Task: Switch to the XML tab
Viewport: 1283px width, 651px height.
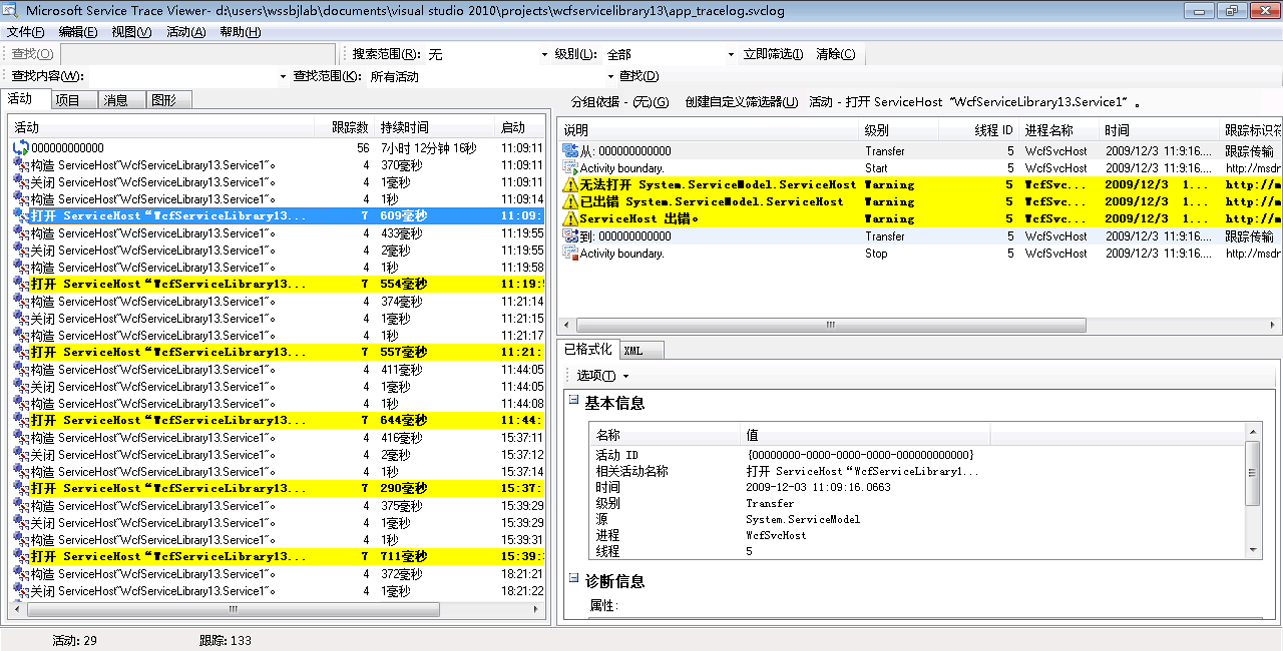Action: 633,350
